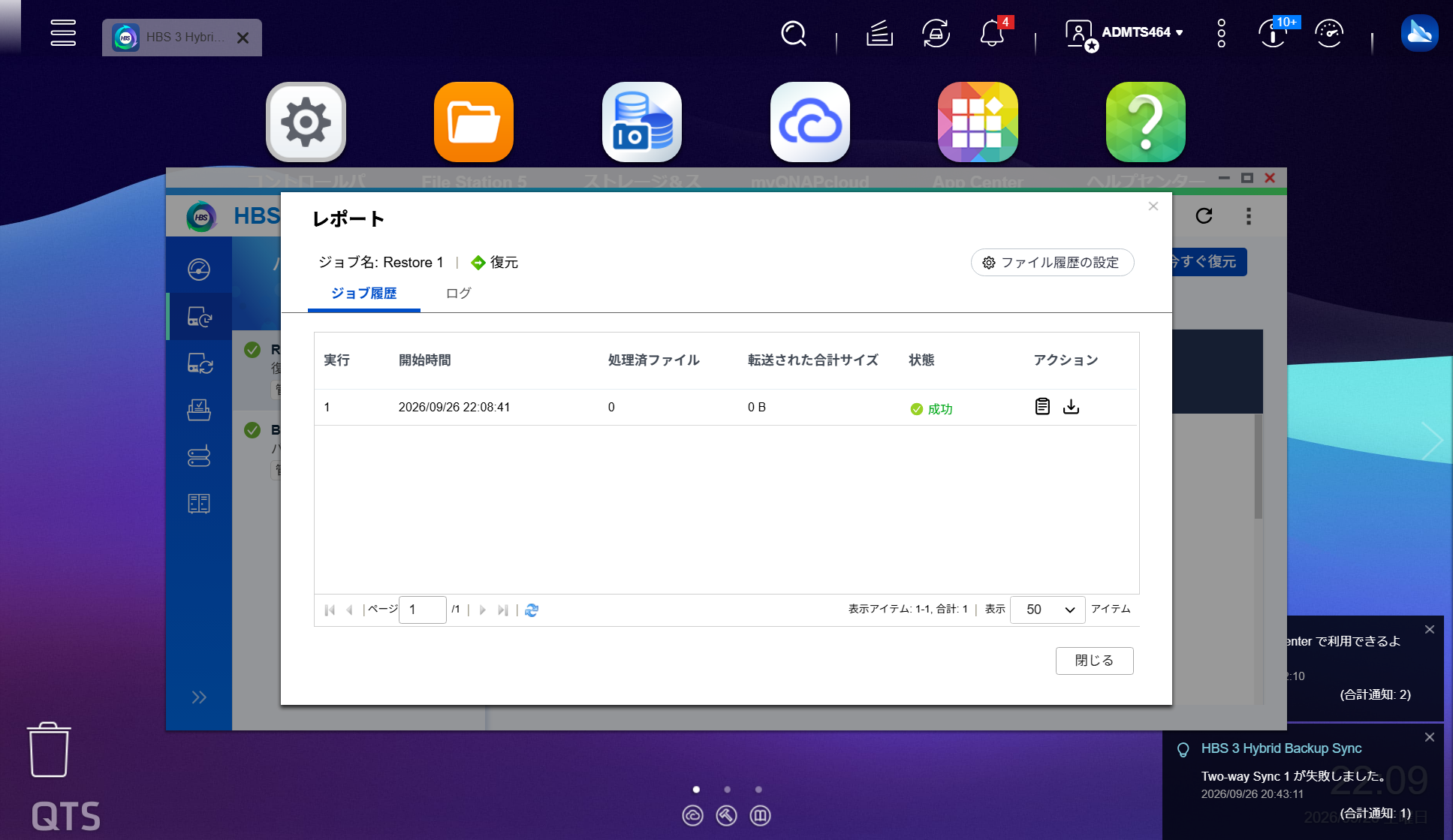Open the recycle bin on the desktop
The width and height of the screenshot is (1453, 840).
pos(49,750)
